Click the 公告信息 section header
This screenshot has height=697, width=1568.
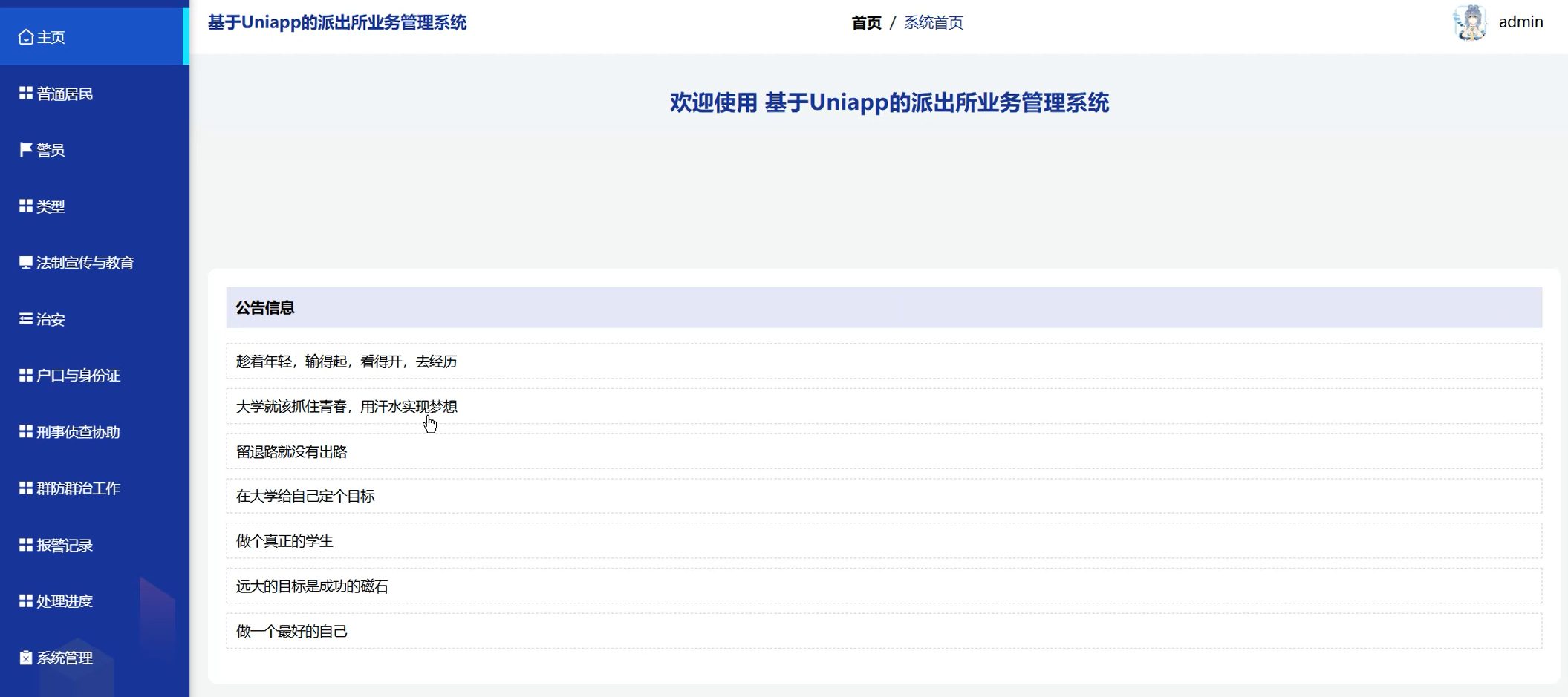[x=884, y=307]
